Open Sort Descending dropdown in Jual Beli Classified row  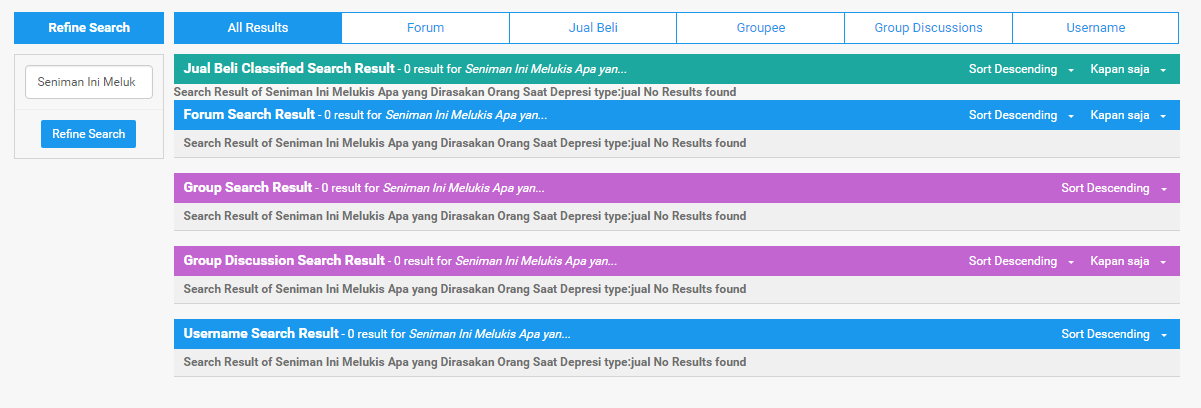click(x=1021, y=70)
